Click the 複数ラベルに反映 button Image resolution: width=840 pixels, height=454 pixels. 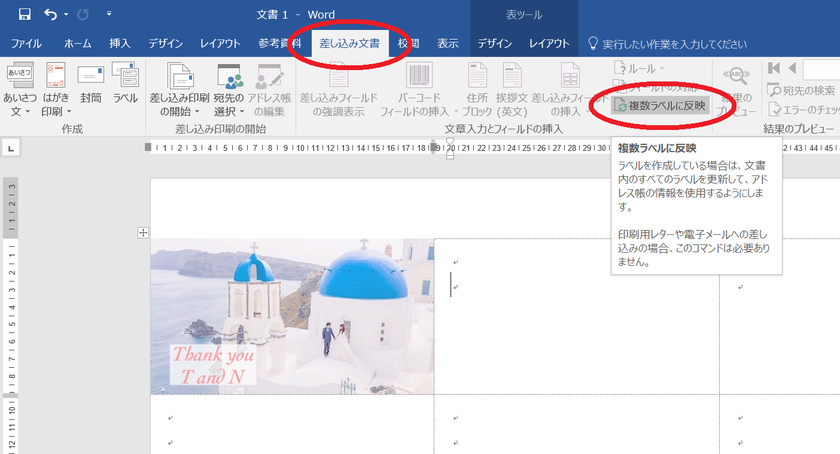click(661, 106)
